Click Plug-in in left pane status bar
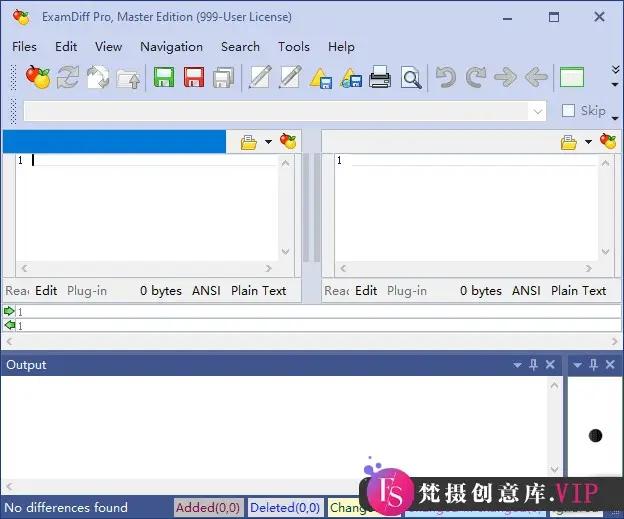 pyautogui.click(x=87, y=291)
